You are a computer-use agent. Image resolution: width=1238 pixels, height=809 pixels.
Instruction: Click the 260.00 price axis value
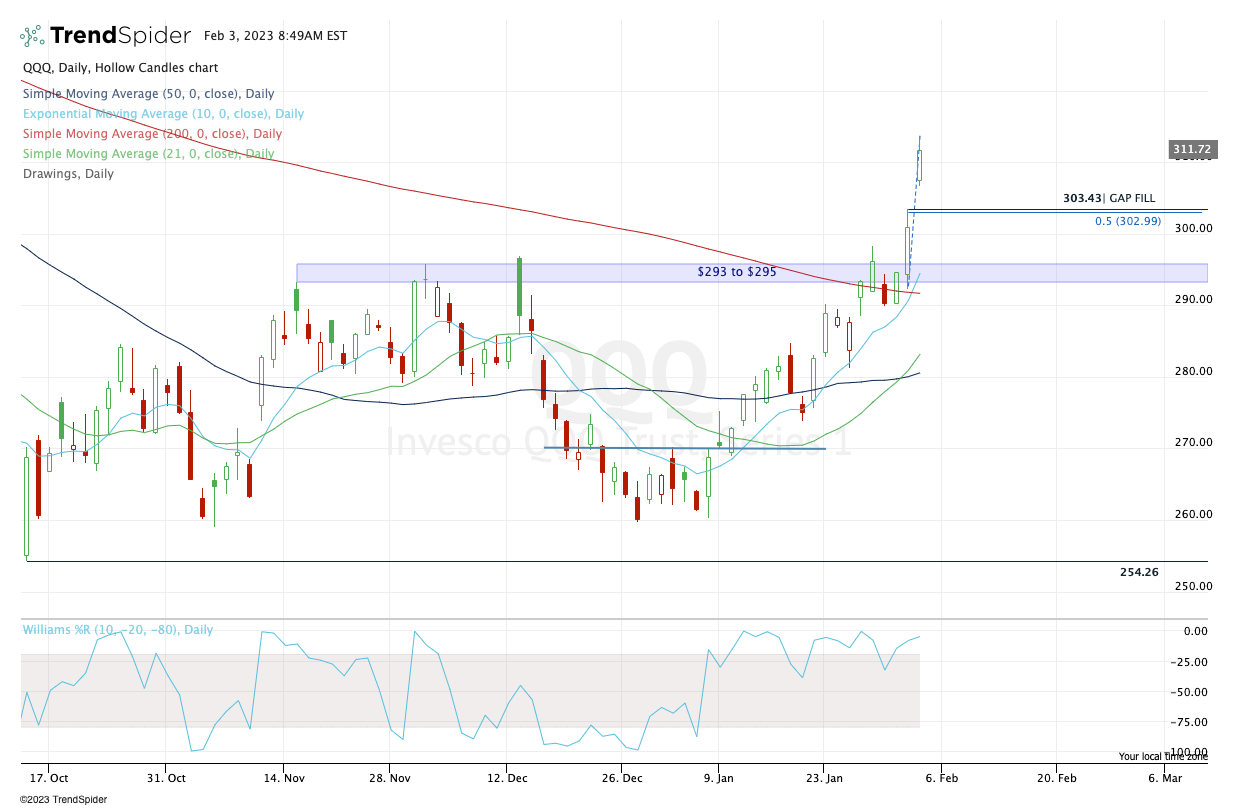[1192, 514]
